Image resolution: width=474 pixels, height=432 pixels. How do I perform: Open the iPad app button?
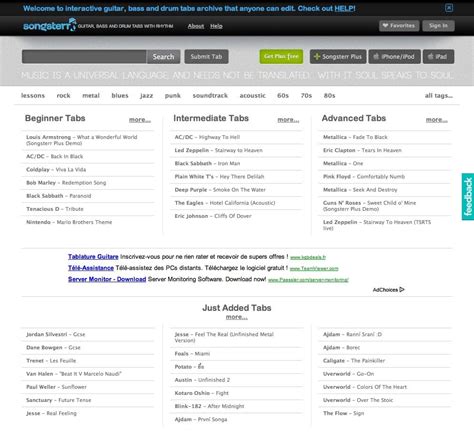coord(439,57)
